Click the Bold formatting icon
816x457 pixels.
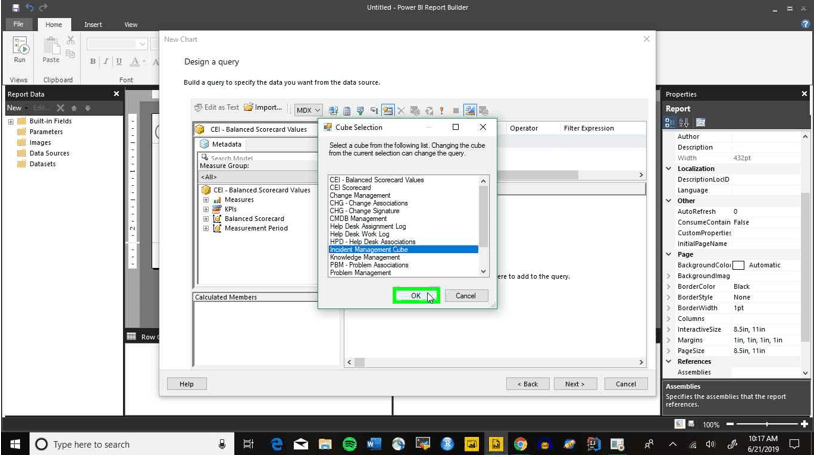point(93,61)
